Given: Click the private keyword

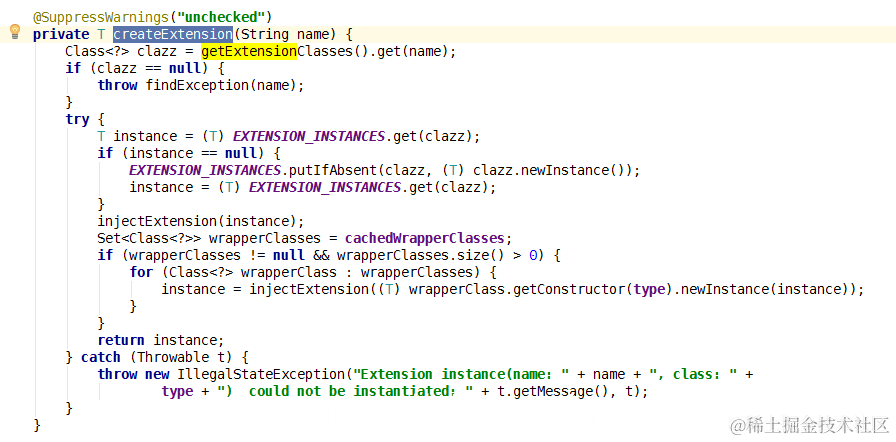Looking at the screenshot, I should tap(61, 34).
